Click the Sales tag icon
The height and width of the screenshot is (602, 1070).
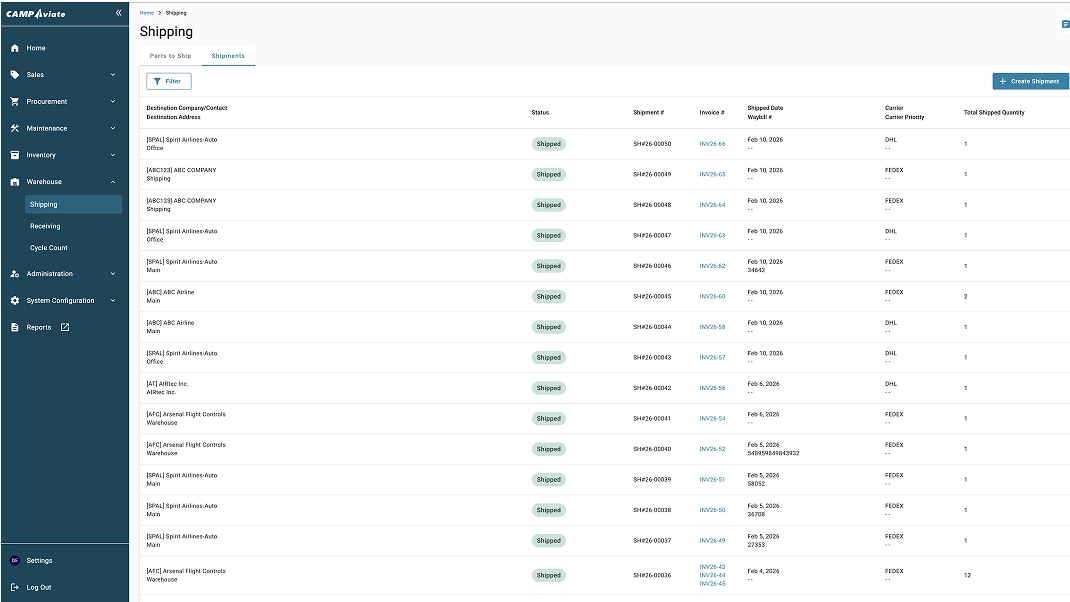pos(15,75)
